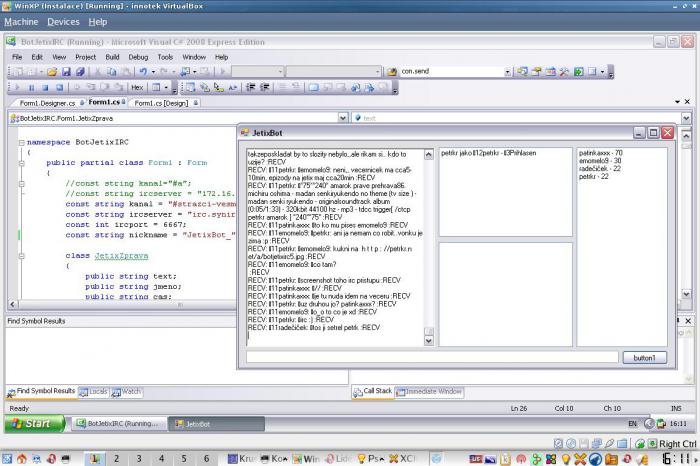Open the member navigation dropdown arrow

(x=686, y=118)
